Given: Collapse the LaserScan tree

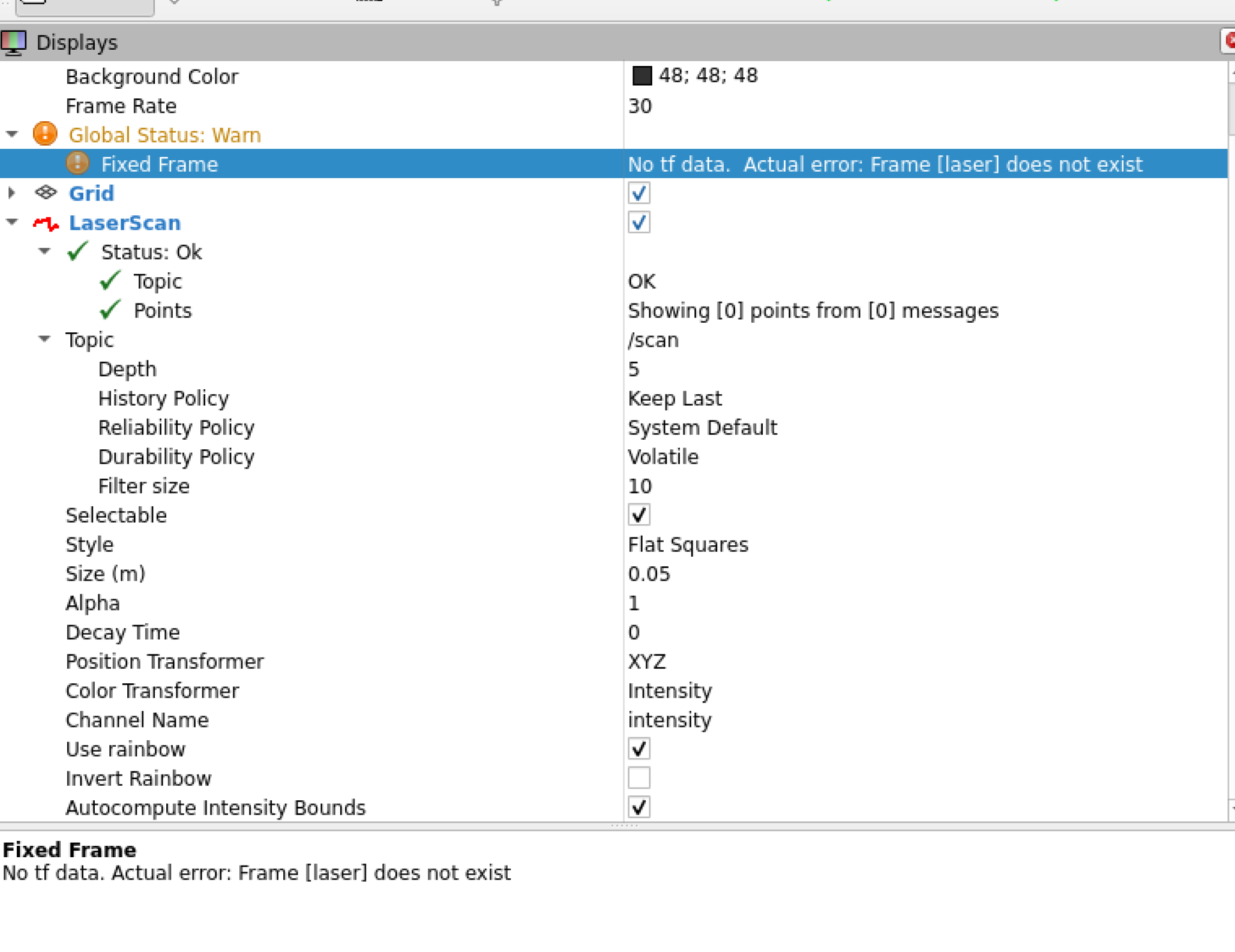Looking at the screenshot, I should 11,223.
